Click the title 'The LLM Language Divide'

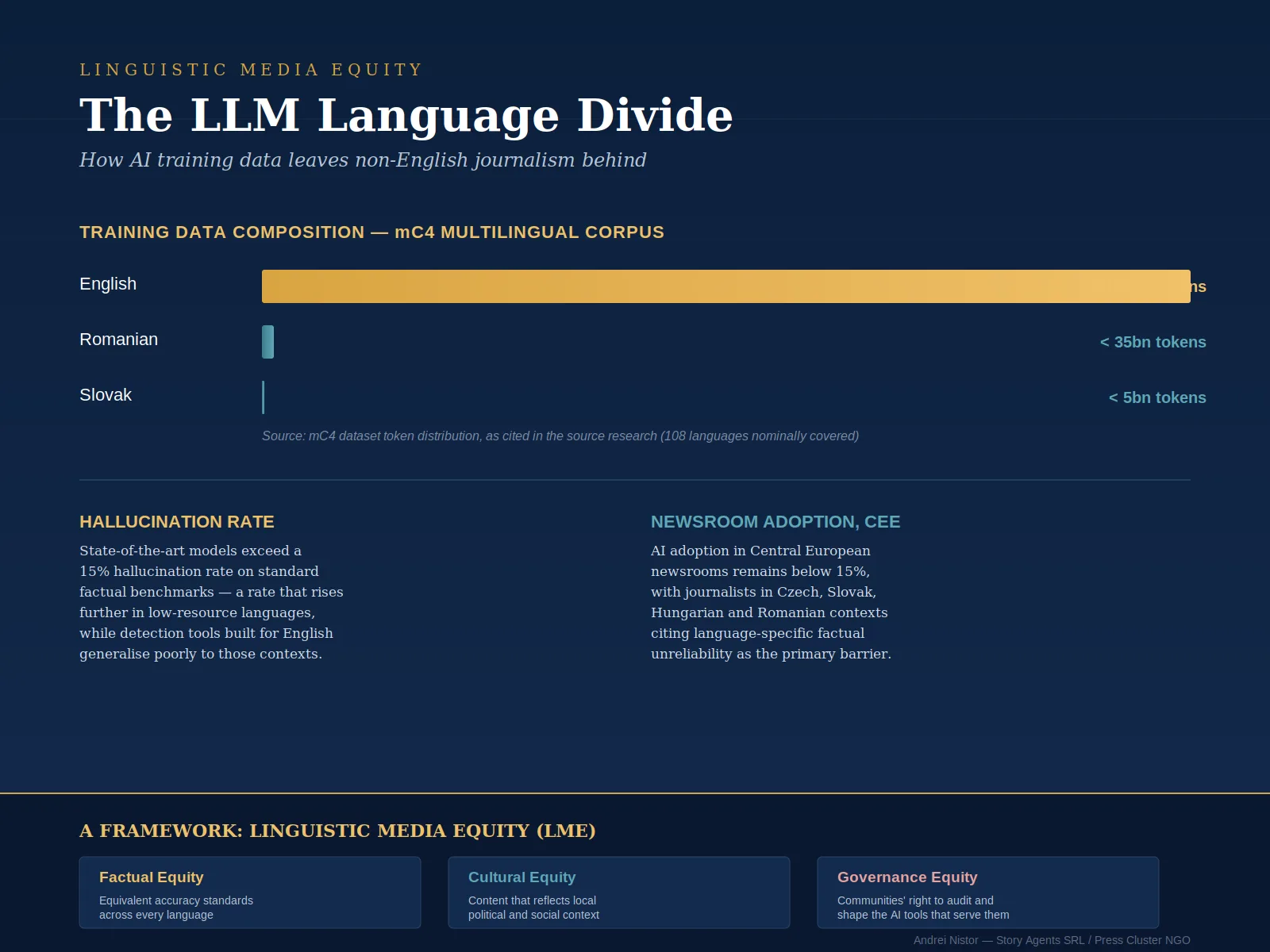tap(406, 115)
